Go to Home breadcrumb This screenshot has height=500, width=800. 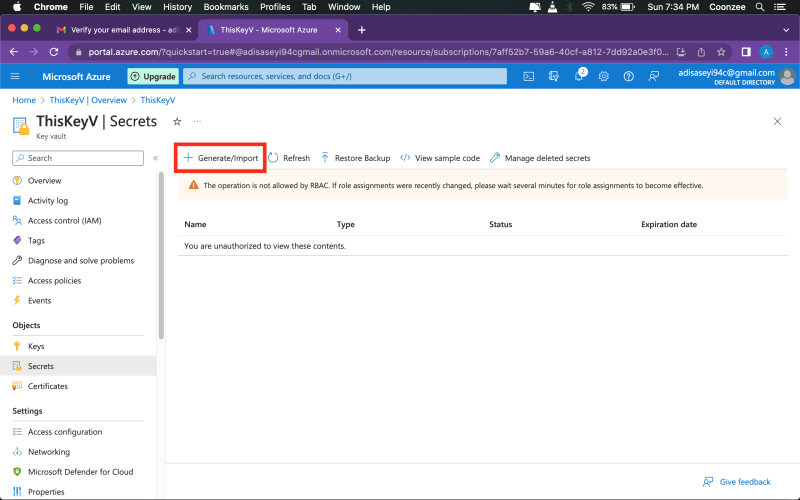pyautogui.click(x=24, y=100)
